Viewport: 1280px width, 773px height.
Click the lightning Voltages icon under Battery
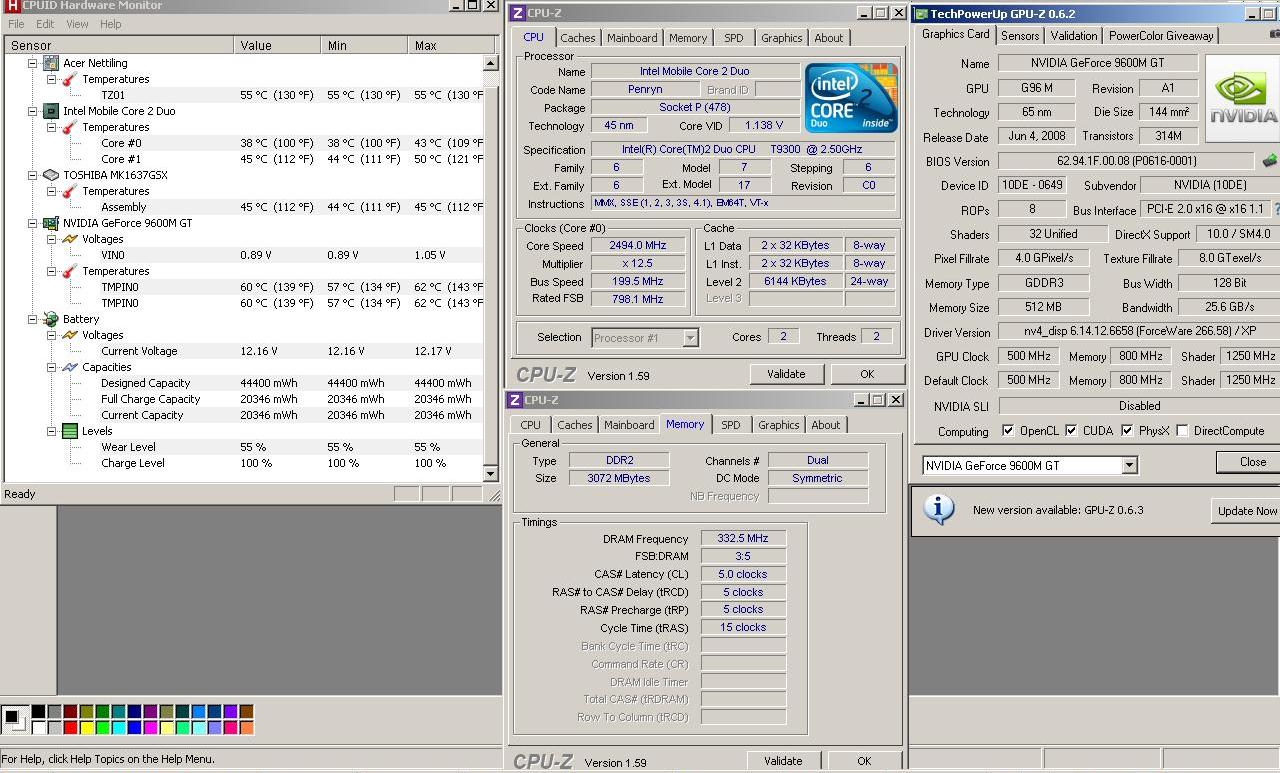point(69,335)
